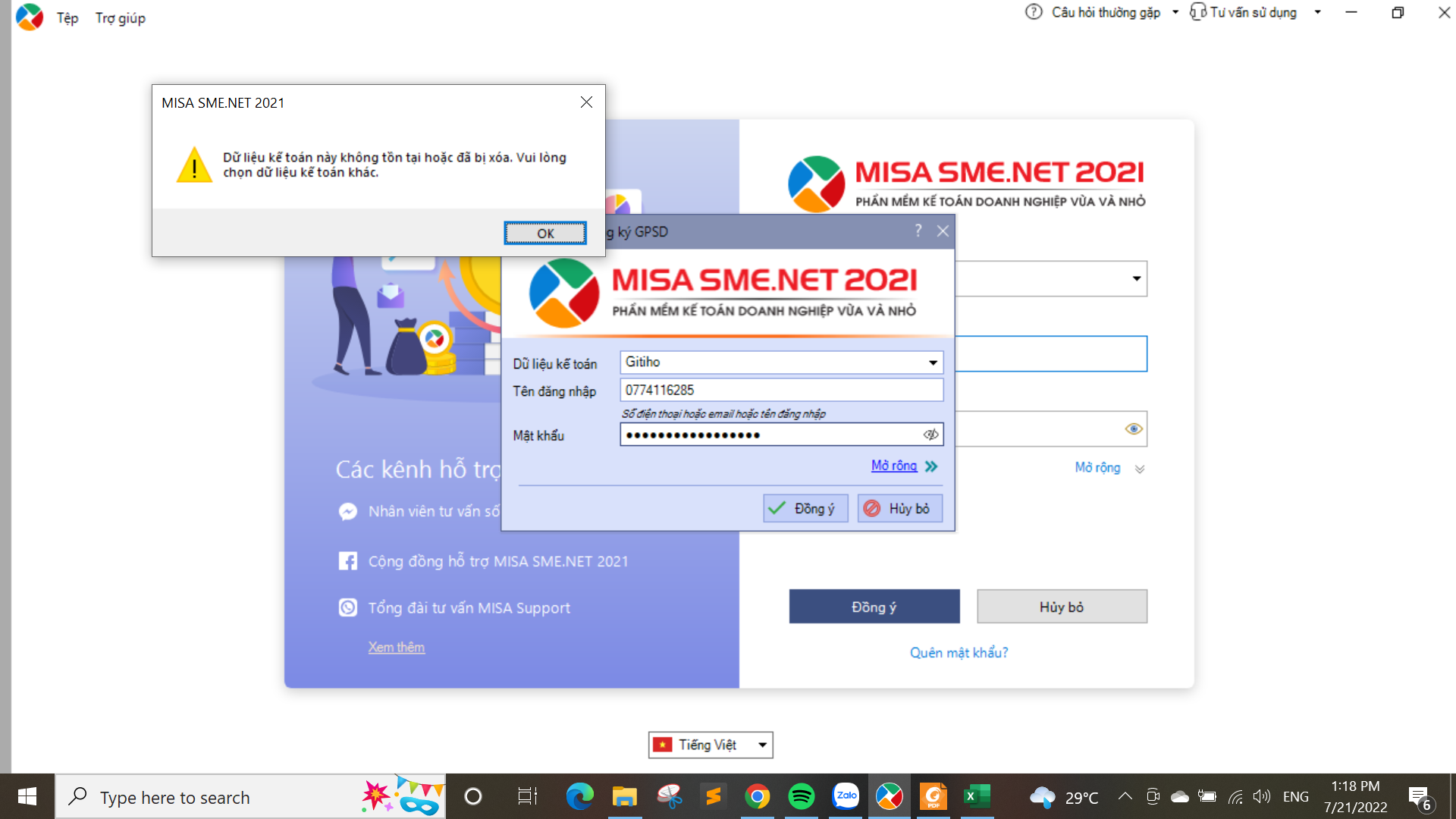The image size is (1456, 819).
Task: Click the taskbar search box
Action: (250, 796)
